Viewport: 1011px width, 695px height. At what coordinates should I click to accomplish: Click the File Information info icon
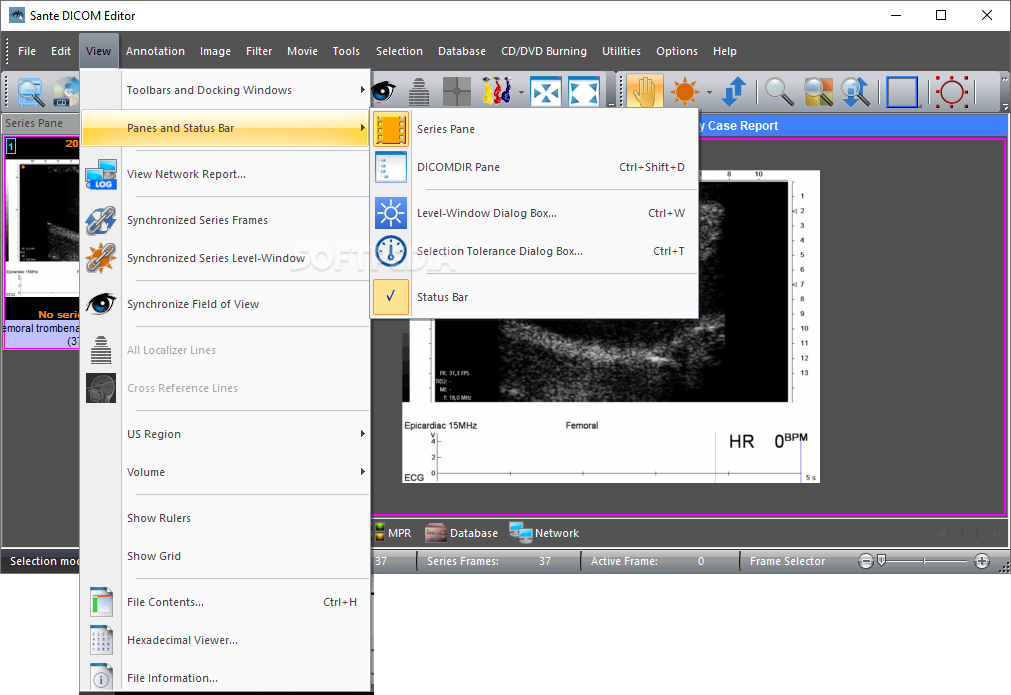pyautogui.click(x=101, y=678)
